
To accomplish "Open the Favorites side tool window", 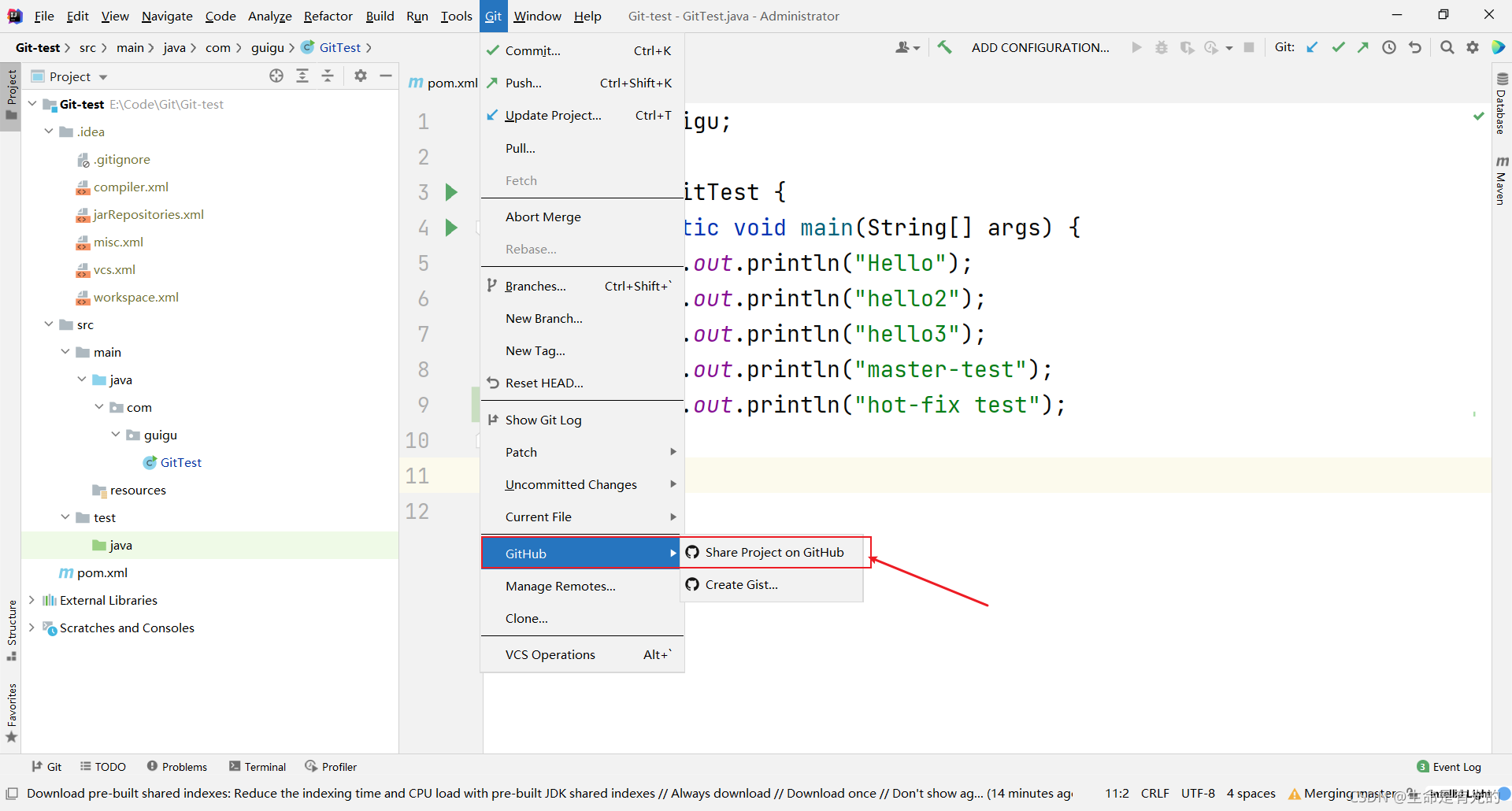I will [x=11, y=713].
